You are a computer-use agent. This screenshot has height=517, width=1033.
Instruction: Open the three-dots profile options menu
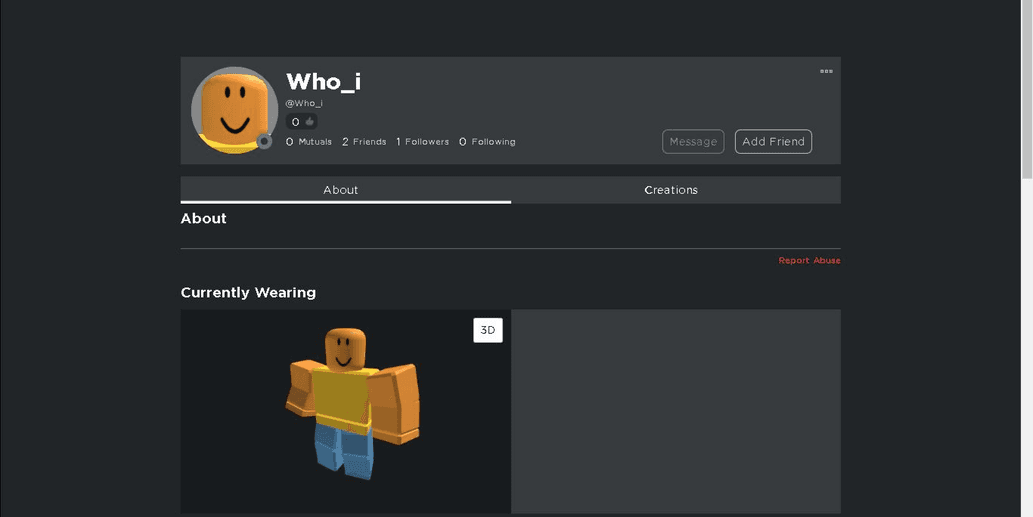pos(825,71)
